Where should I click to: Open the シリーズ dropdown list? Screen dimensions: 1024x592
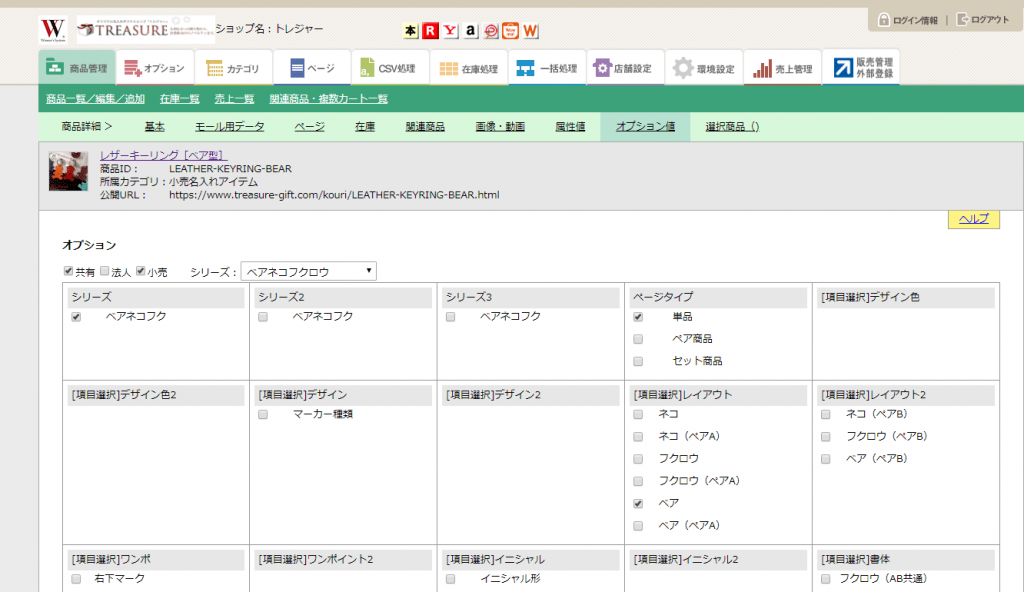[x=308, y=272]
